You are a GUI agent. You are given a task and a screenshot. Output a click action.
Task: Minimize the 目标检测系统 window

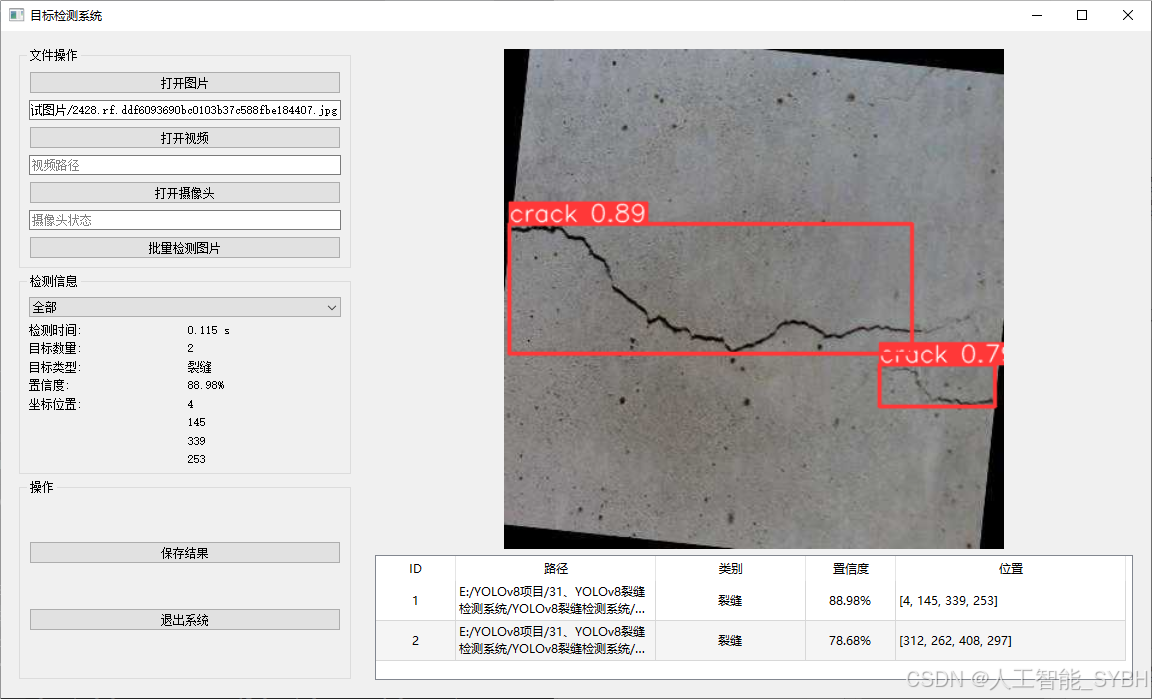point(1037,15)
